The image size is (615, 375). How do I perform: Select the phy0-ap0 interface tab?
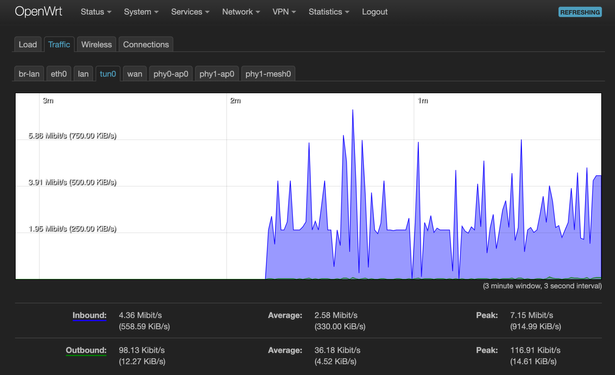(x=171, y=74)
